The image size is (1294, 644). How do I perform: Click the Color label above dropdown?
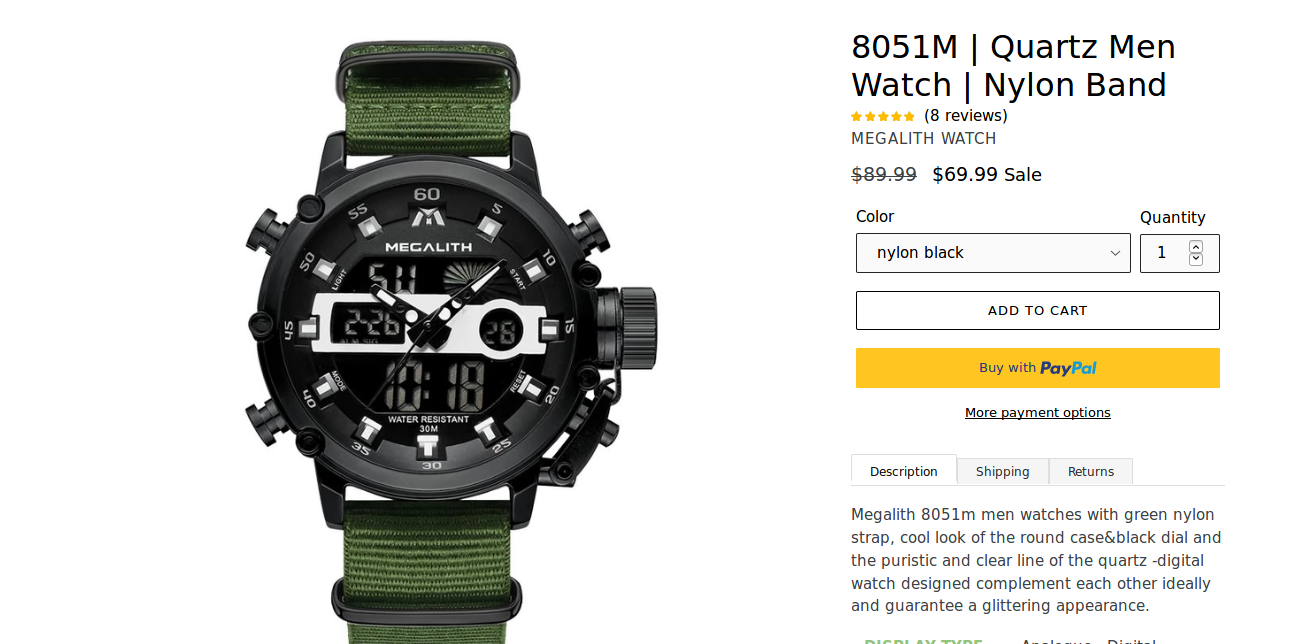(x=875, y=217)
